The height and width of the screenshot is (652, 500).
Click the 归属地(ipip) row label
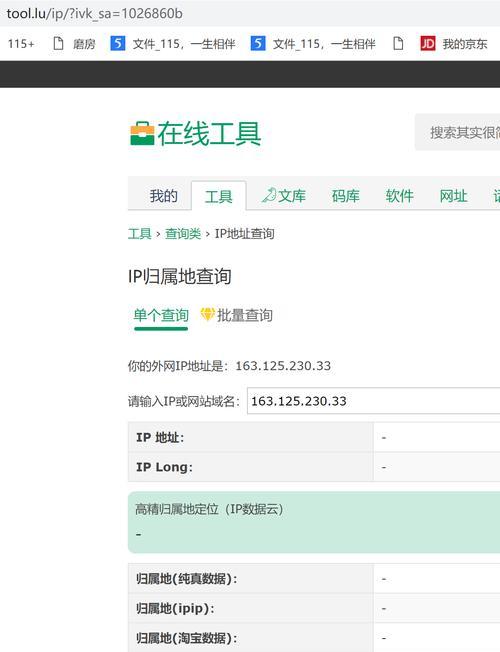(x=175, y=609)
